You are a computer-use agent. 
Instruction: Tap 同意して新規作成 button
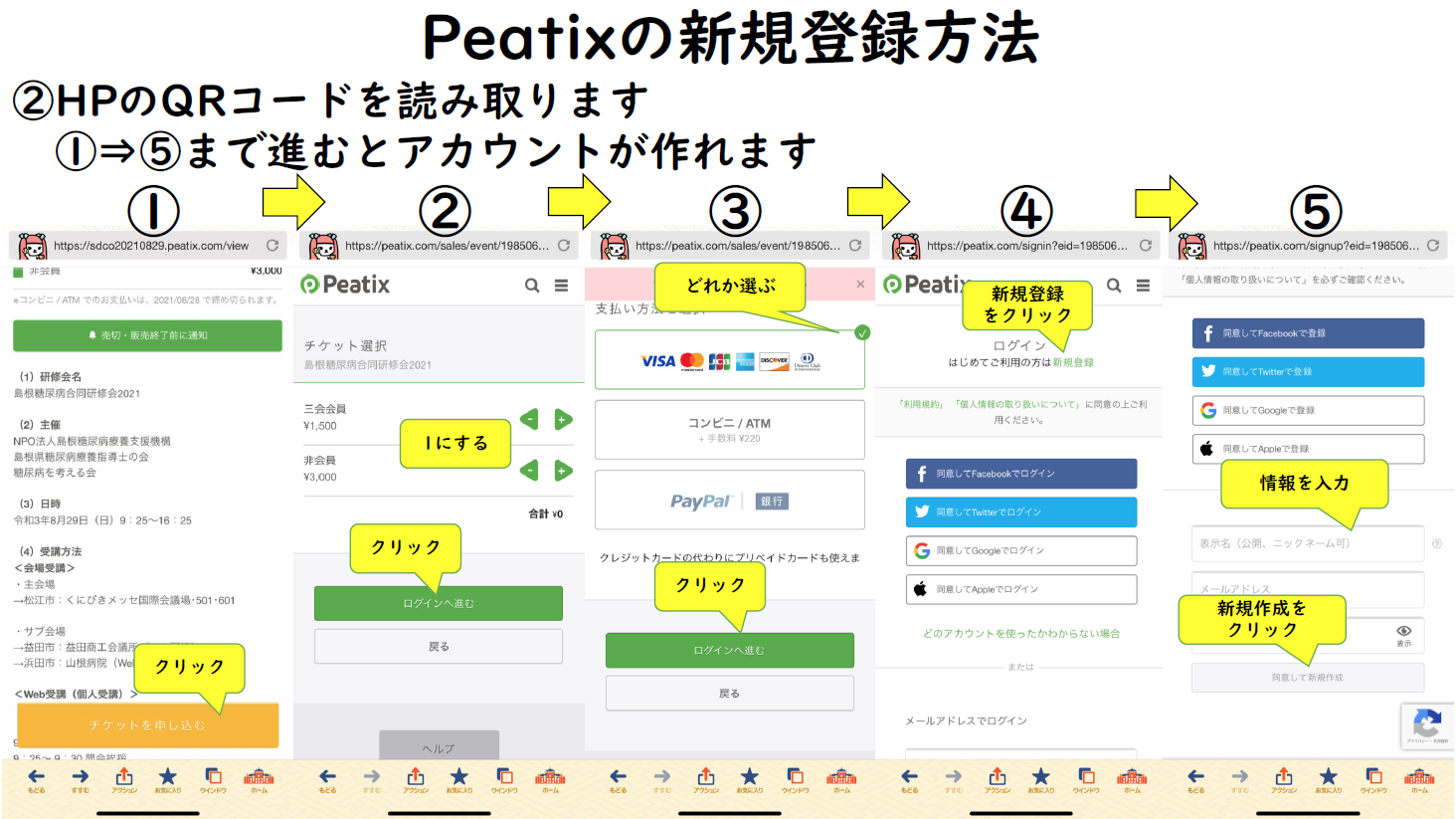tap(1308, 678)
